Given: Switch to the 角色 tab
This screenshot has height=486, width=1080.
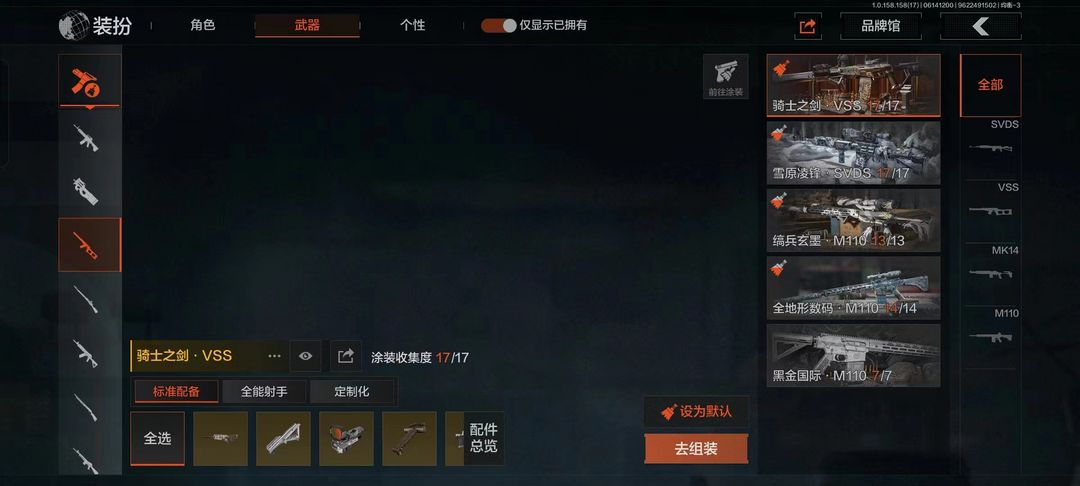Looking at the screenshot, I should point(202,25).
